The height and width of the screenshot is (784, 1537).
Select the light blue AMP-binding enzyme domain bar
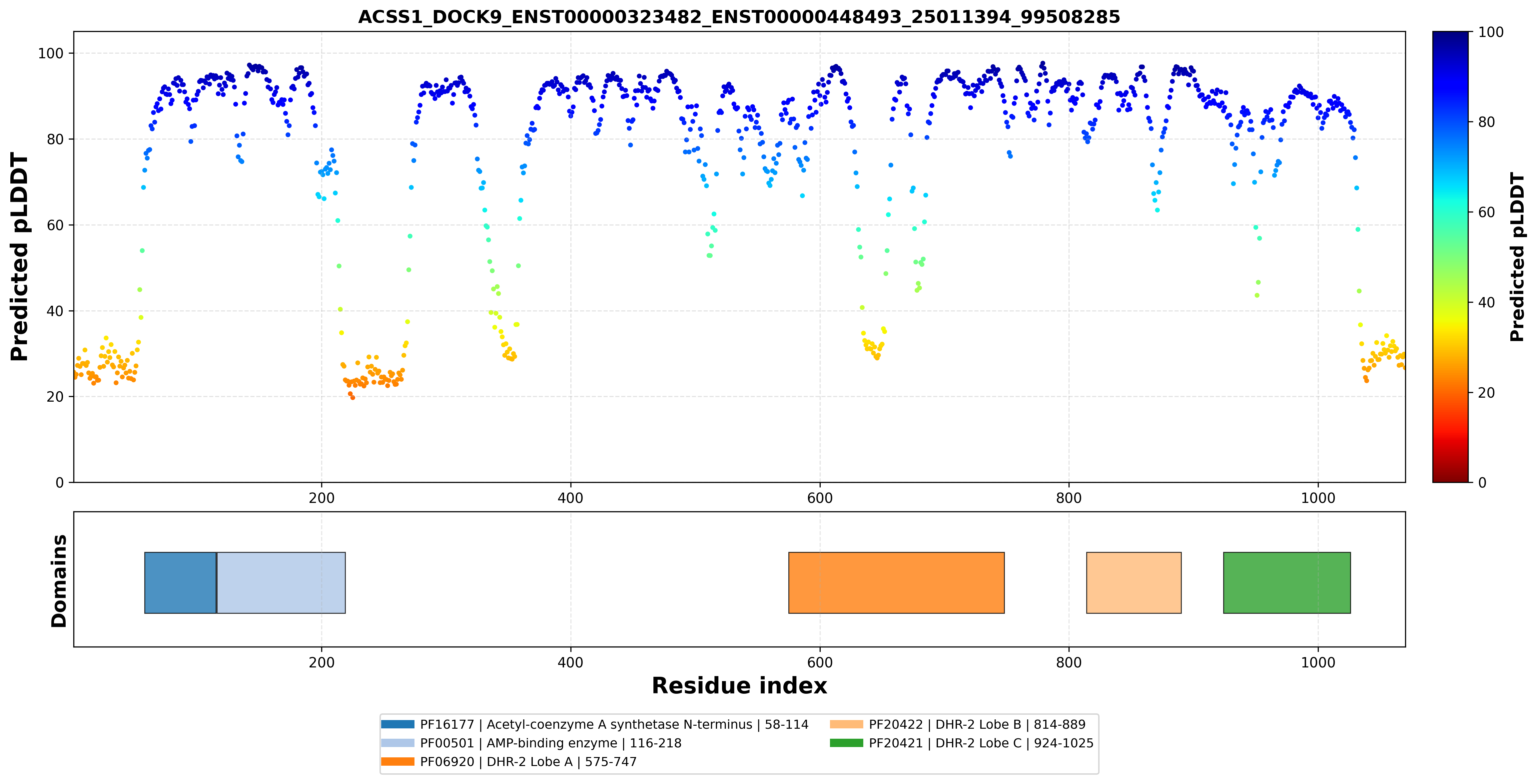[x=281, y=583]
